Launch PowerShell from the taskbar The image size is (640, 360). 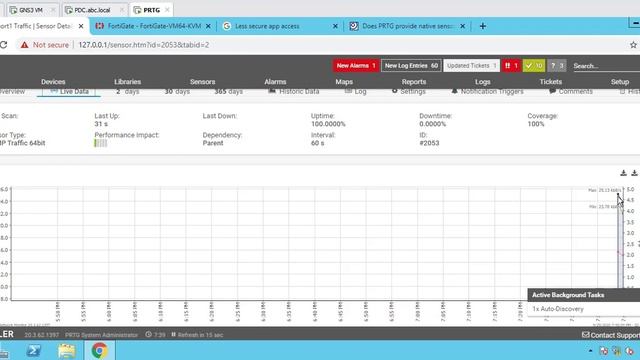(x=33, y=350)
